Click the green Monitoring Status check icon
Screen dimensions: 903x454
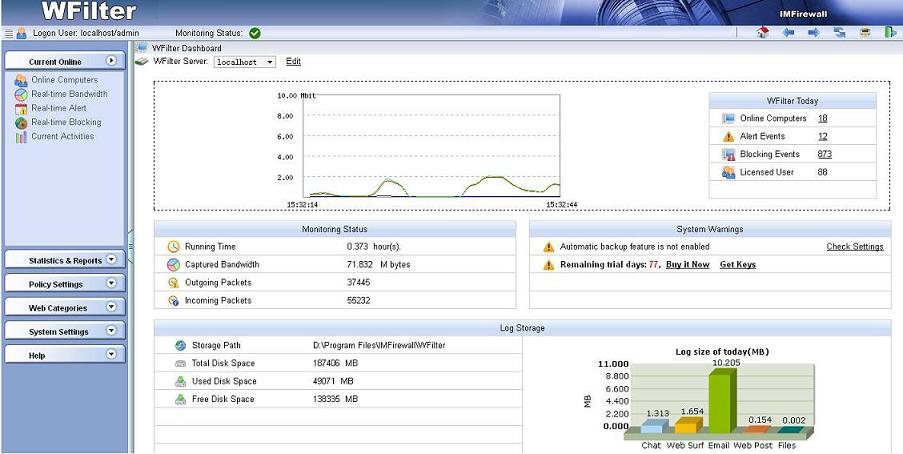(x=255, y=33)
